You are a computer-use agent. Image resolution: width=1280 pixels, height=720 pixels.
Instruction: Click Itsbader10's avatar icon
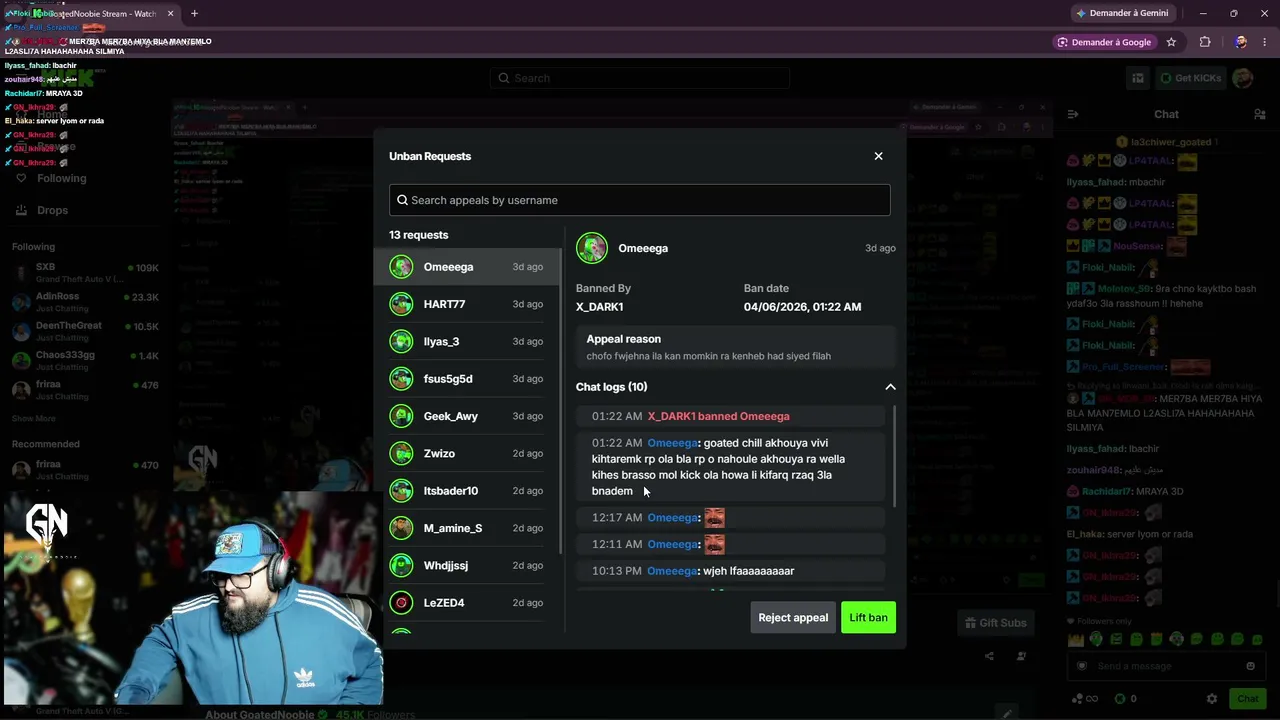coord(402,491)
